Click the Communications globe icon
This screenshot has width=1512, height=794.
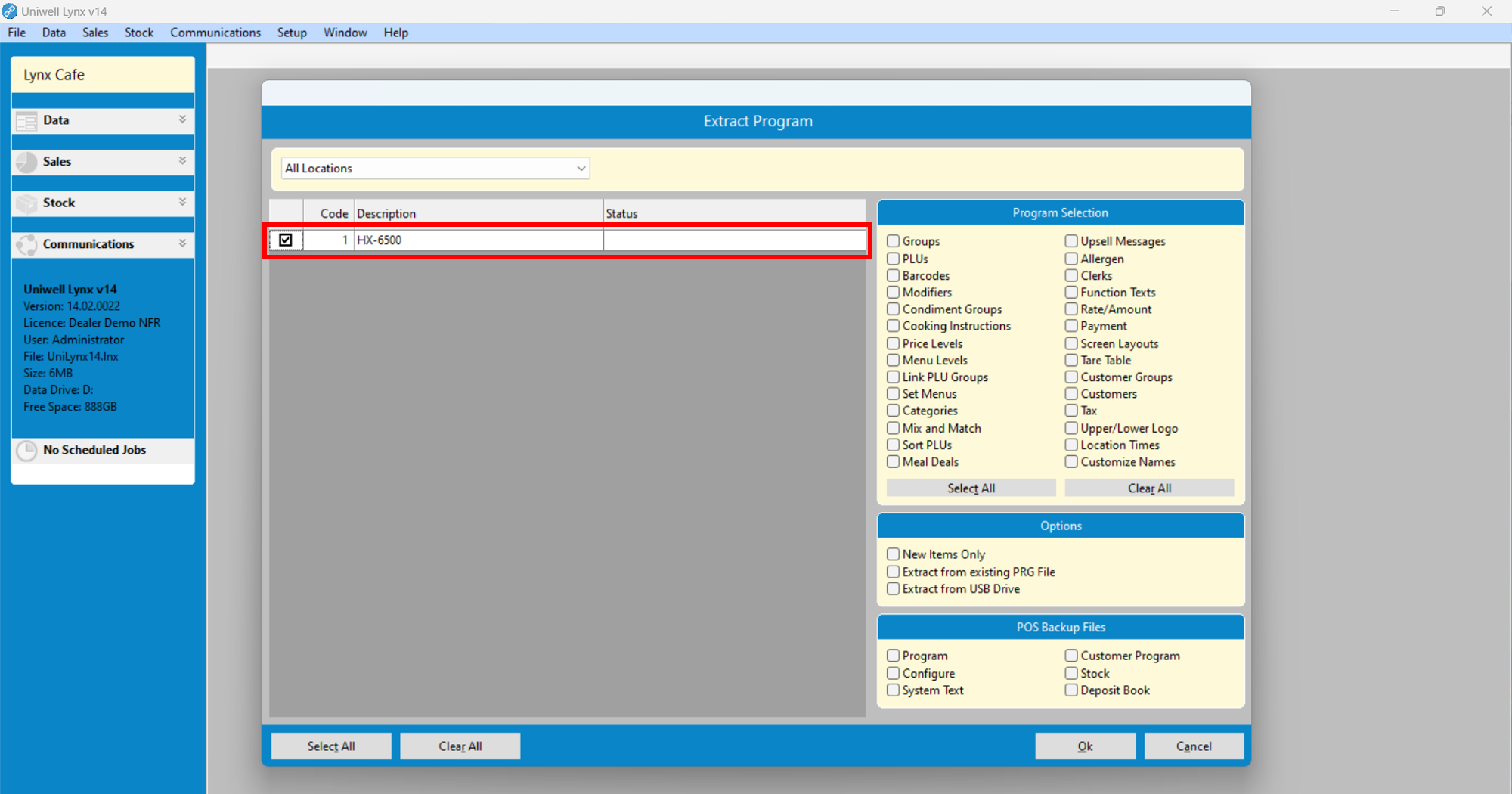pos(26,243)
